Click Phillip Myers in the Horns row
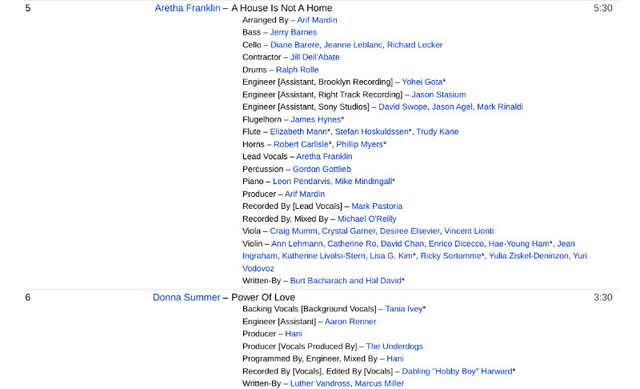The height and width of the screenshot is (389, 640). tap(360, 144)
